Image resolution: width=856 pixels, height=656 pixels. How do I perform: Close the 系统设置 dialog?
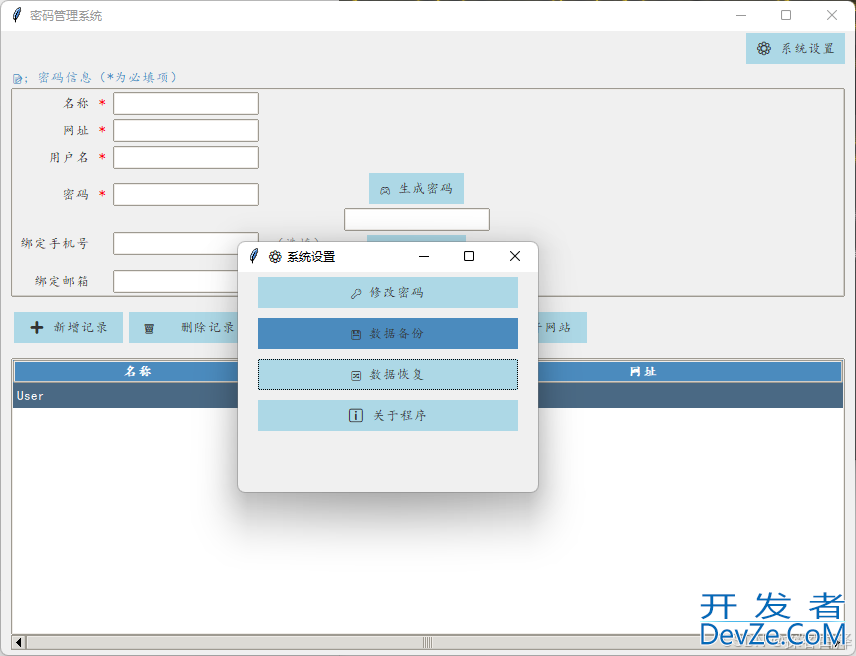515,256
